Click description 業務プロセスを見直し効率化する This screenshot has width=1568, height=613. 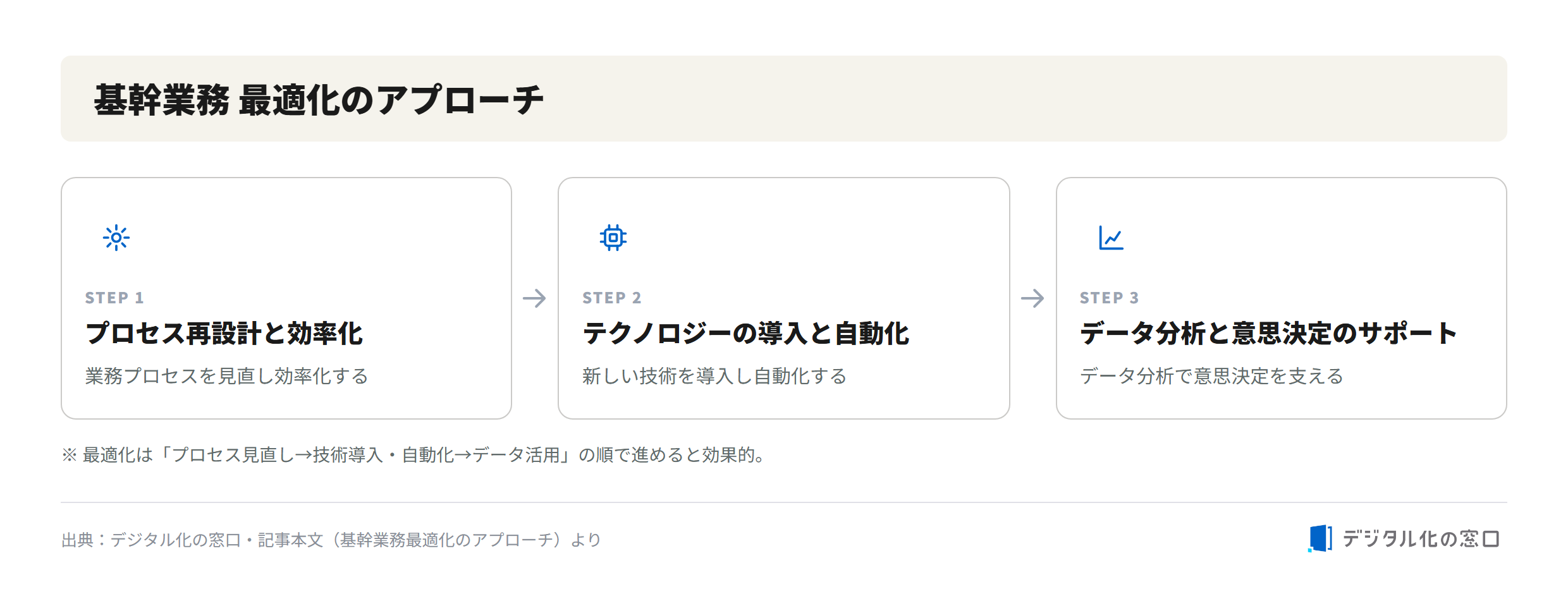226,376
